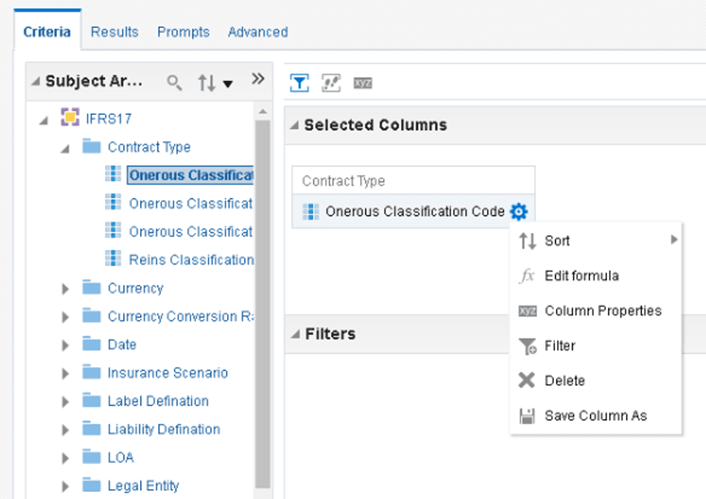
Task: Open the Advanced tab
Action: pos(258,32)
